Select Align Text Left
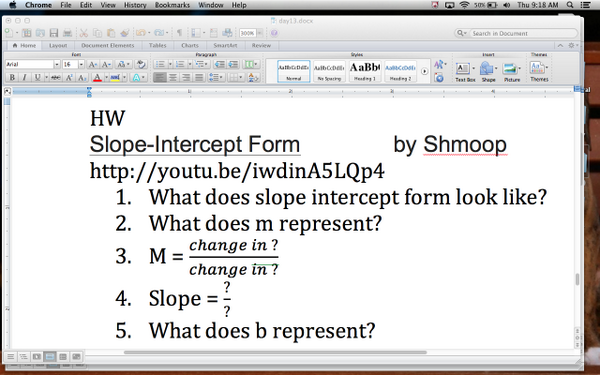This screenshot has width=600, height=375. pos(160,78)
